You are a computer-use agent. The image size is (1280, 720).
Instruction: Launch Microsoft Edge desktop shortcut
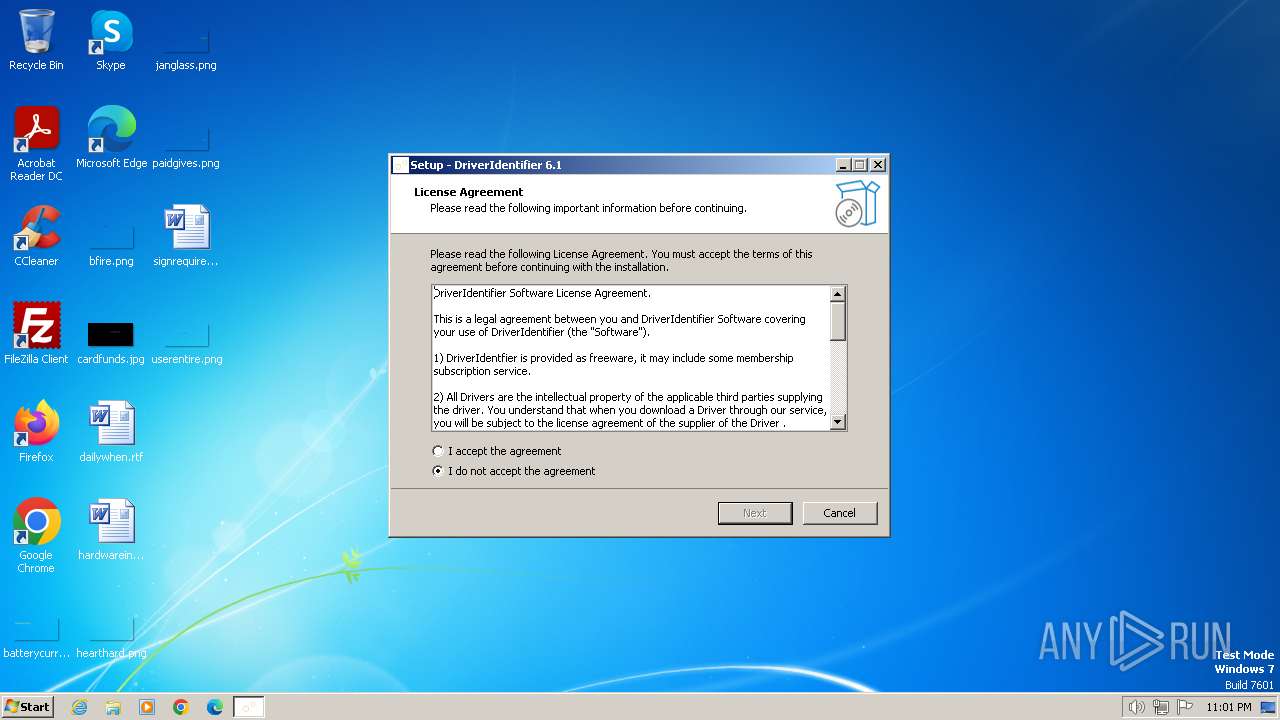tap(111, 138)
